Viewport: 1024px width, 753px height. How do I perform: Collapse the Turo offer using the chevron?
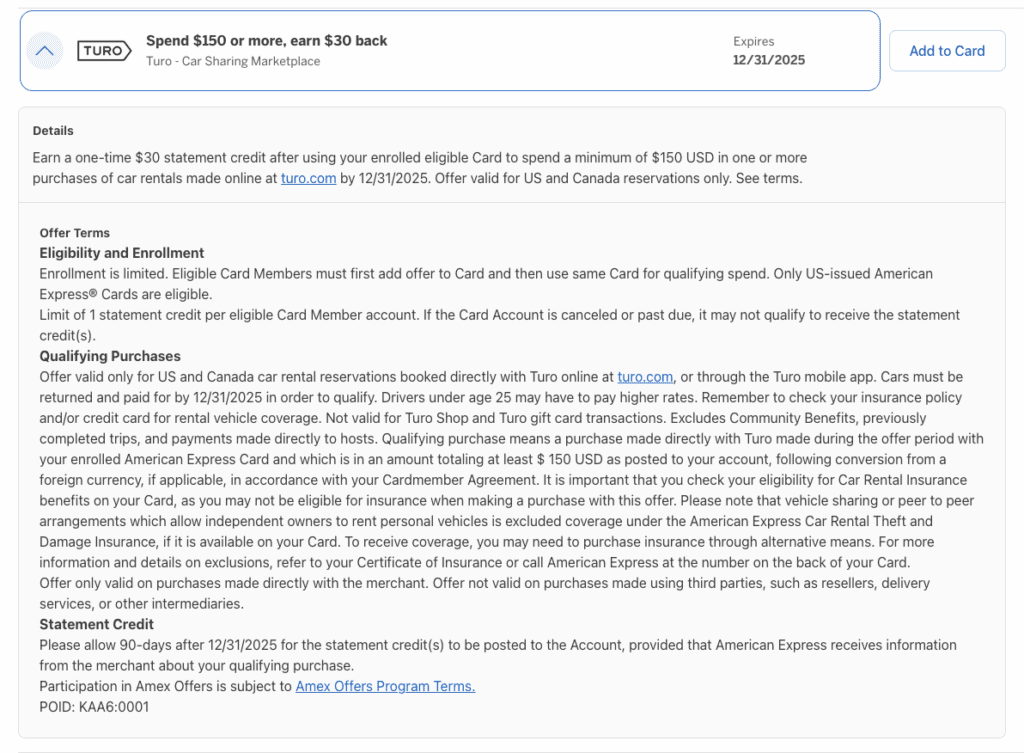click(x=48, y=51)
